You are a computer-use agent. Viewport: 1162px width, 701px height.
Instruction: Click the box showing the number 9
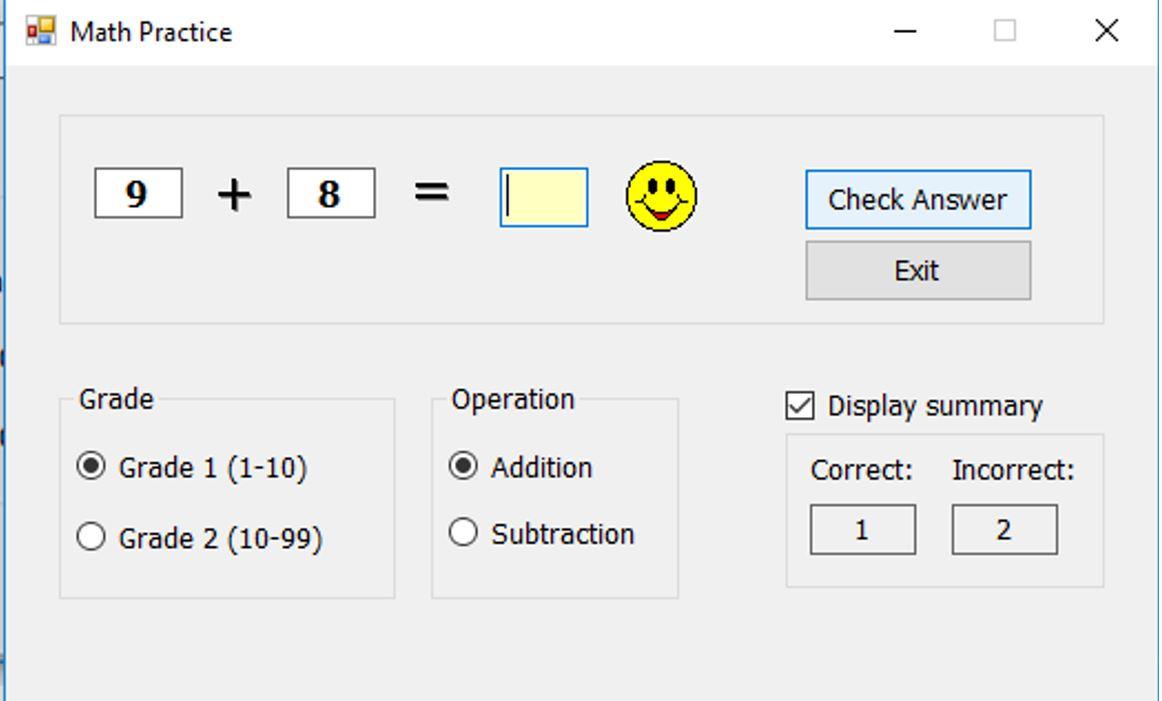[x=137, y=193]
